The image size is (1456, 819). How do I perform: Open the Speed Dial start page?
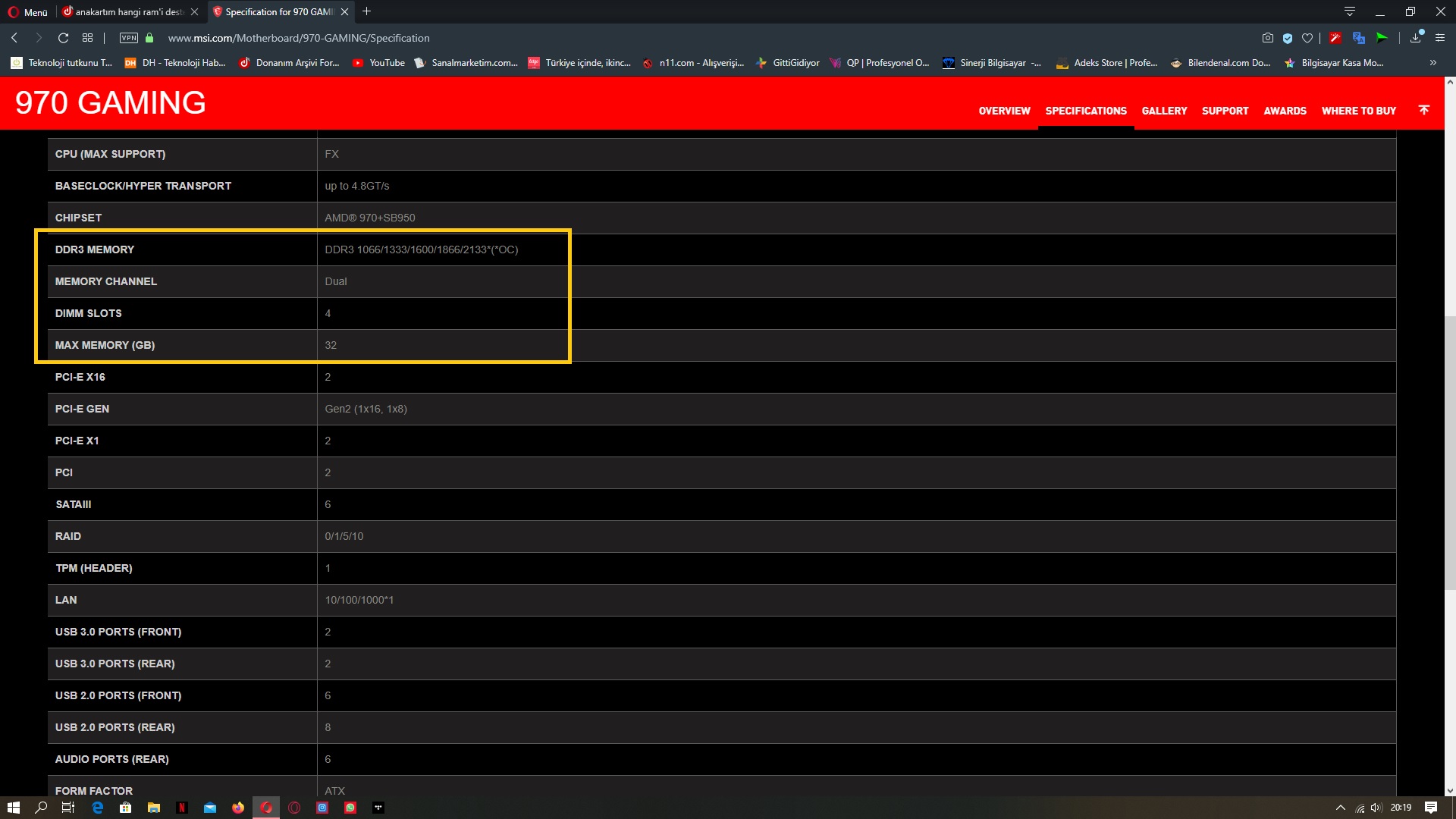click(88, 38)
